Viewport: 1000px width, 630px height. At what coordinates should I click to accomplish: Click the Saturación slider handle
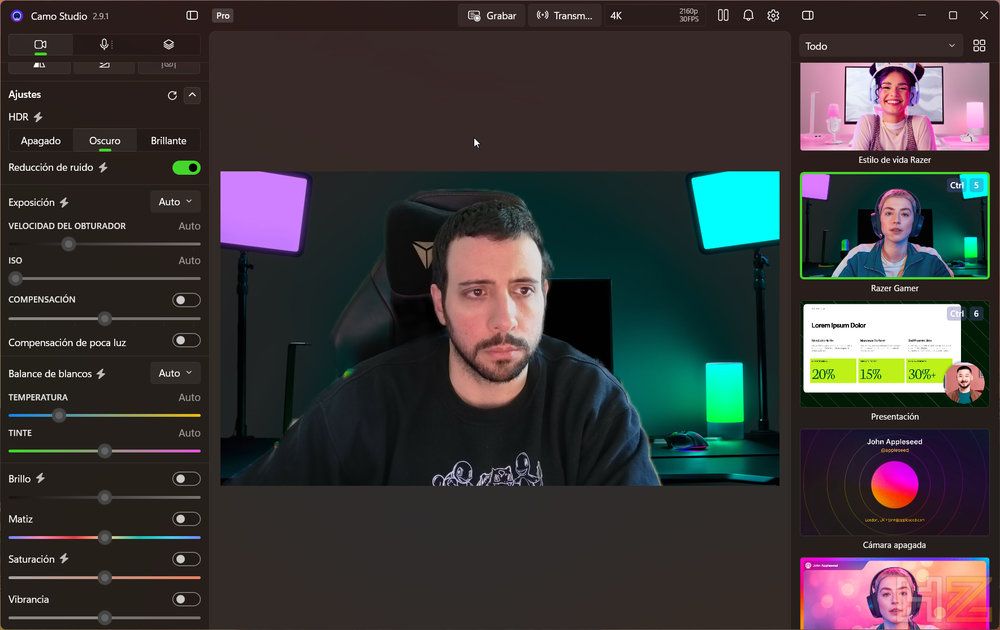105,578
